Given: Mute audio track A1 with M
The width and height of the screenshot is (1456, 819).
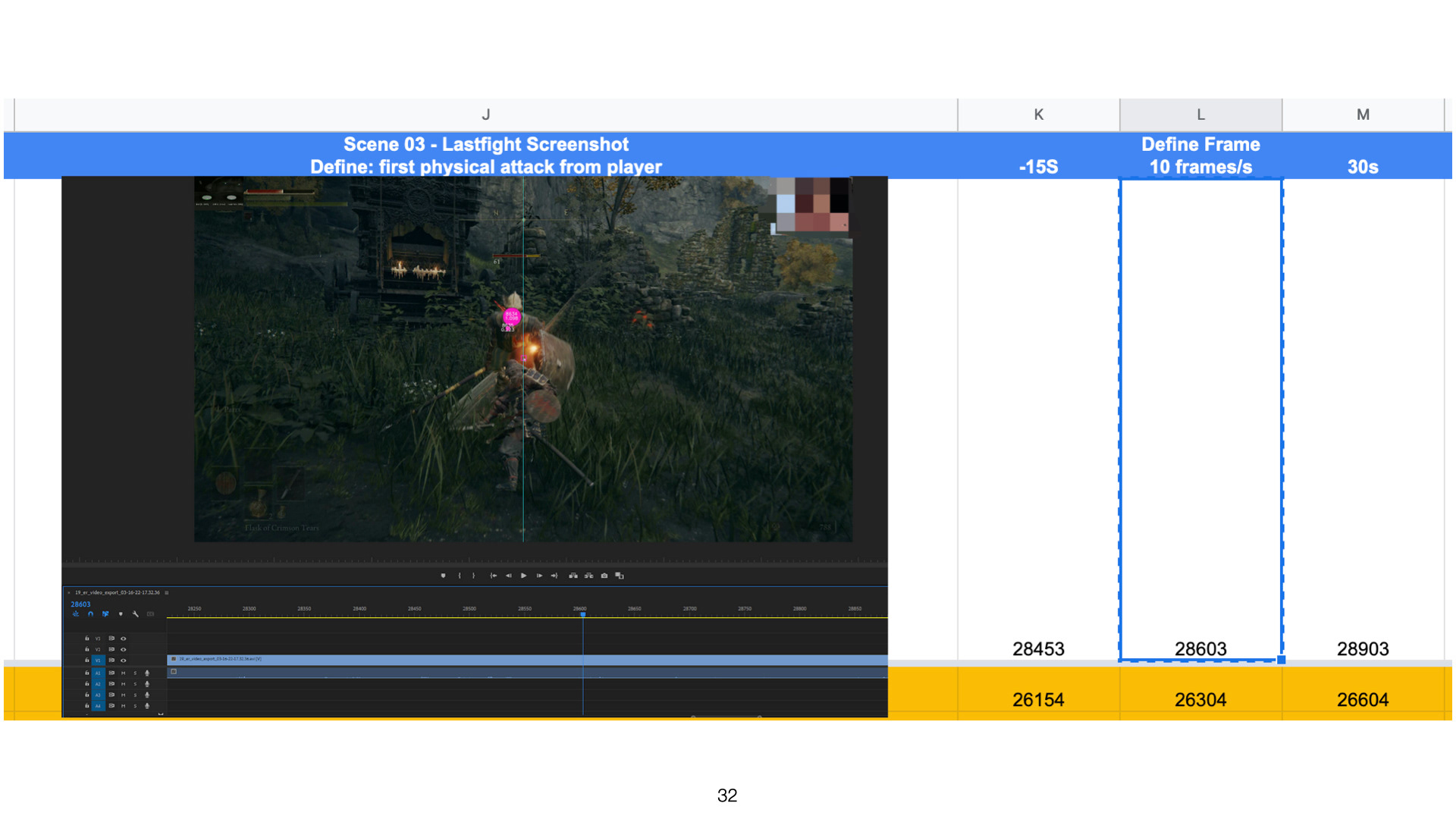Looking at the screenshot, I should click(x=124, y=673).
